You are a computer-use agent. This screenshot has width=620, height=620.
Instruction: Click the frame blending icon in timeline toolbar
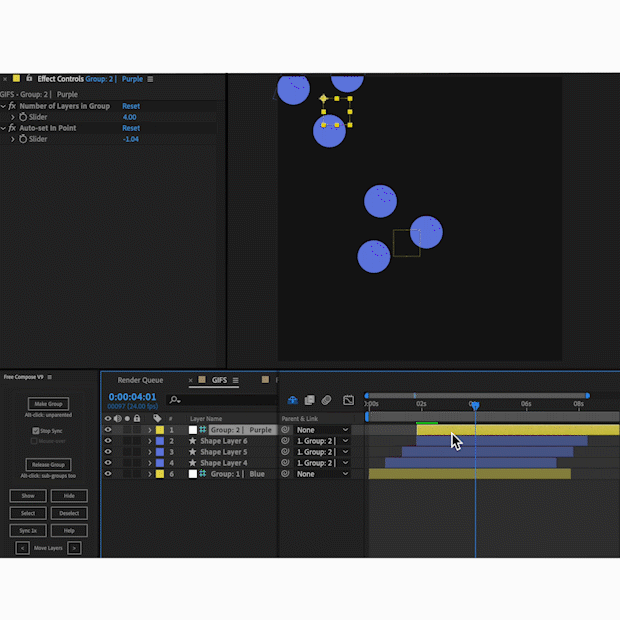[x=310, y=400]
